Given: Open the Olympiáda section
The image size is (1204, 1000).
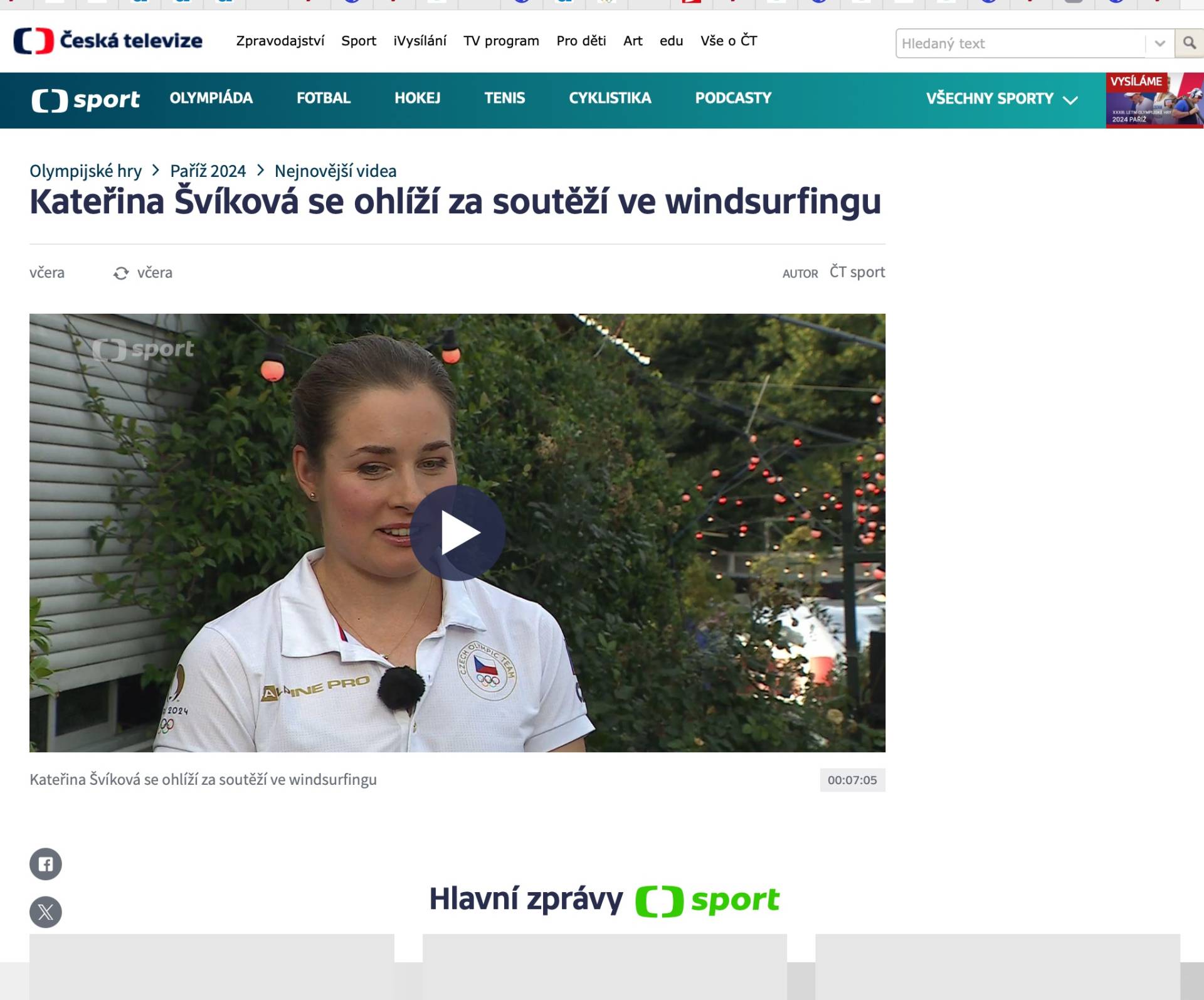Looking at the screenshot, I should (x=211, y=98).
